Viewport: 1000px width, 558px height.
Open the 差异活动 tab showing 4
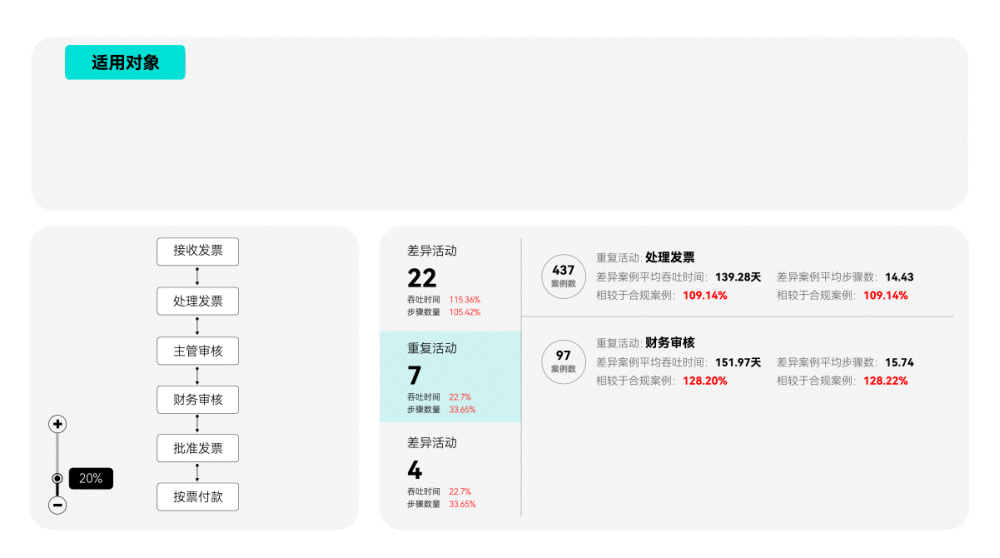point(450,471)
